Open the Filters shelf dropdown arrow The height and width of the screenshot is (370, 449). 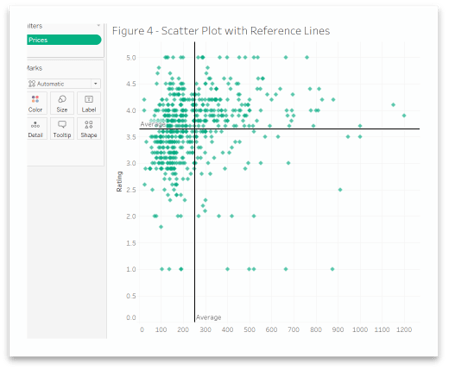(98, 26)
